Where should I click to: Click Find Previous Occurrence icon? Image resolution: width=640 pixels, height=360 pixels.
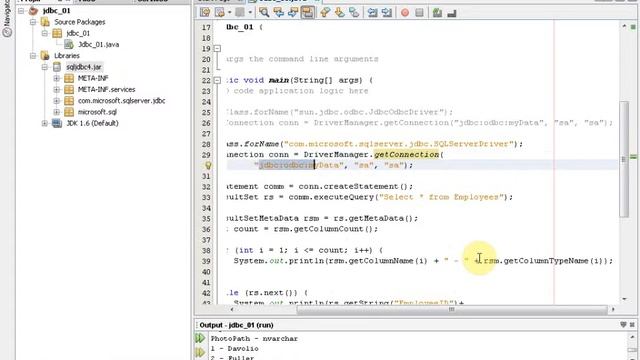coord(279,13)
